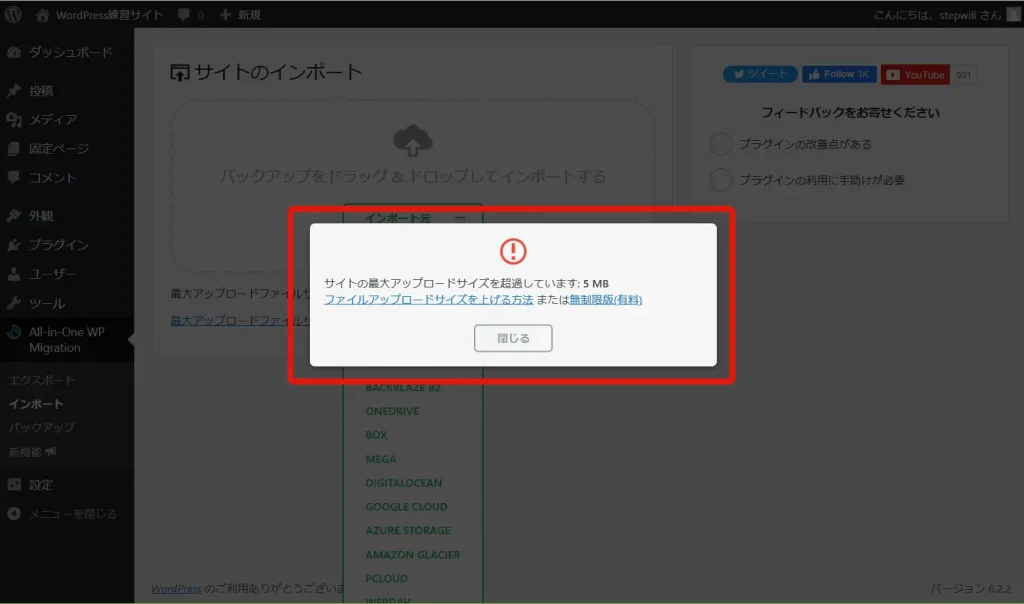
Task: Click the WordPress logo in admin bar
Action: (x=13, y=14)
